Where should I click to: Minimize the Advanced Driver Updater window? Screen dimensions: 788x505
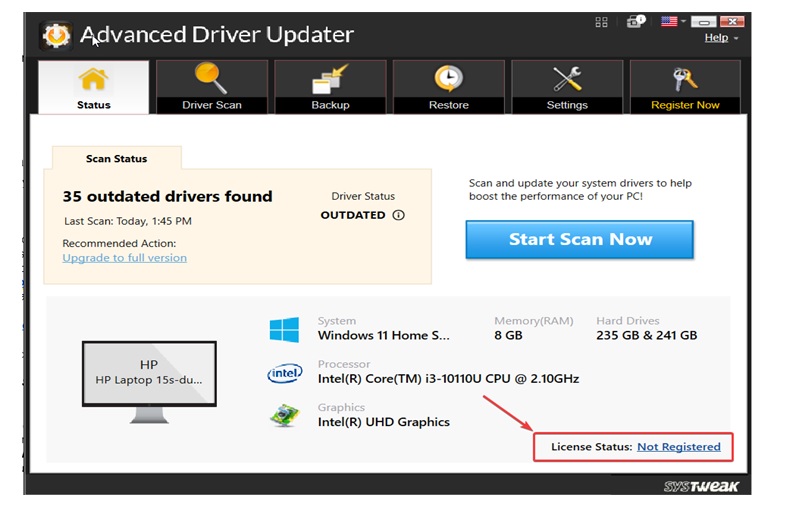tap(704, 22)
